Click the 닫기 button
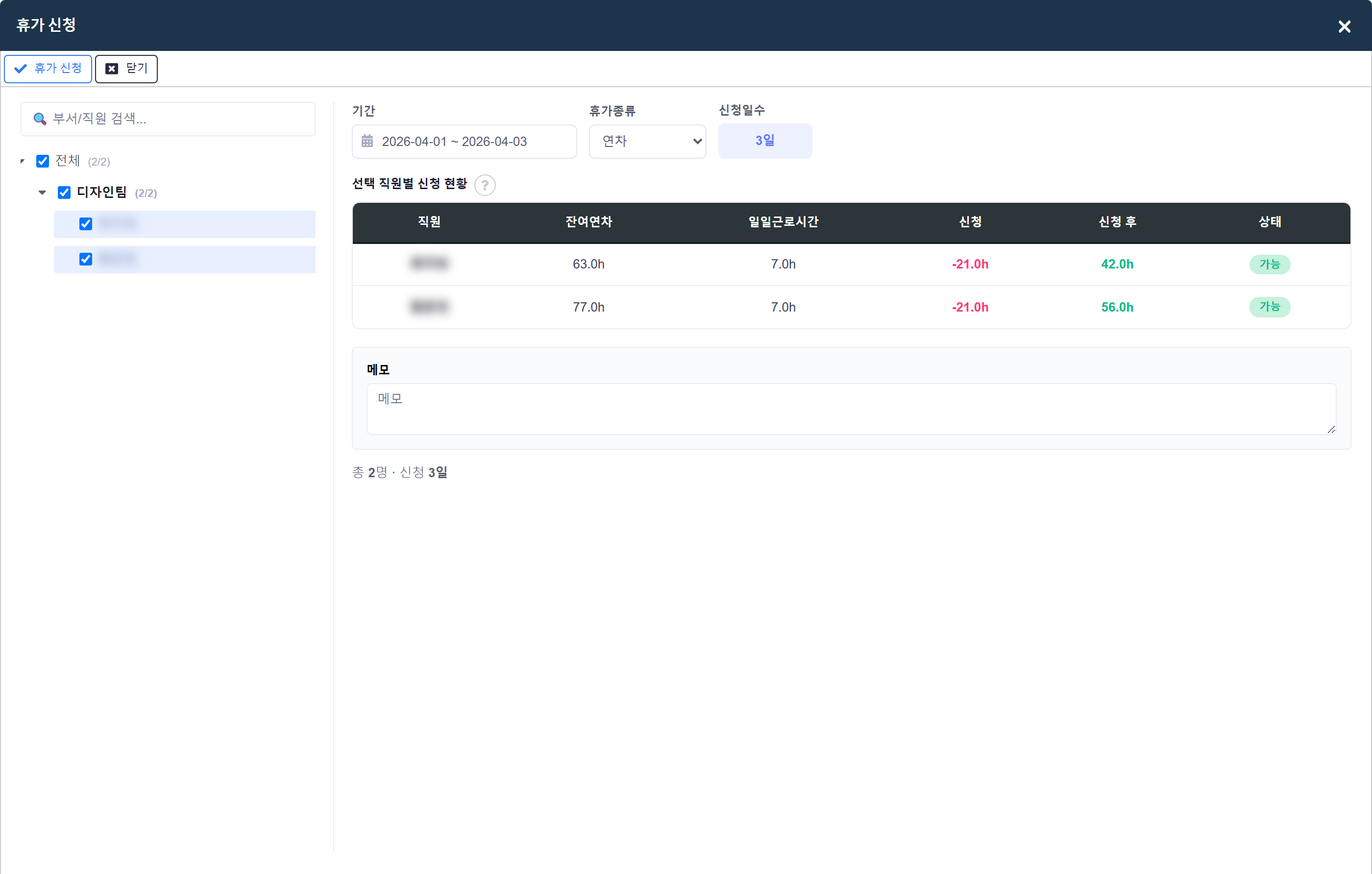1372x874 pixels. [x=126, y=69]
